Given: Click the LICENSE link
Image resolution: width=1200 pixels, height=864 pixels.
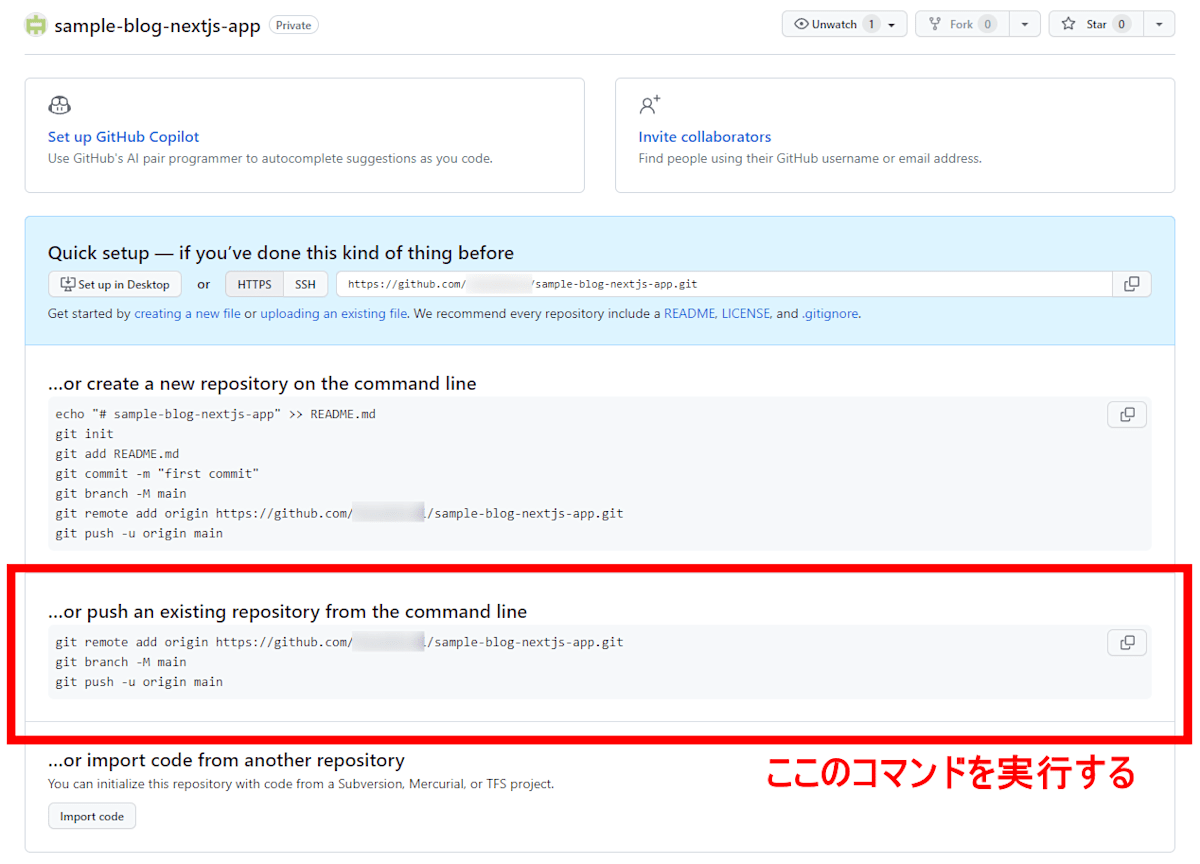Looking at the screenshot, I should [x=745, y=313].
